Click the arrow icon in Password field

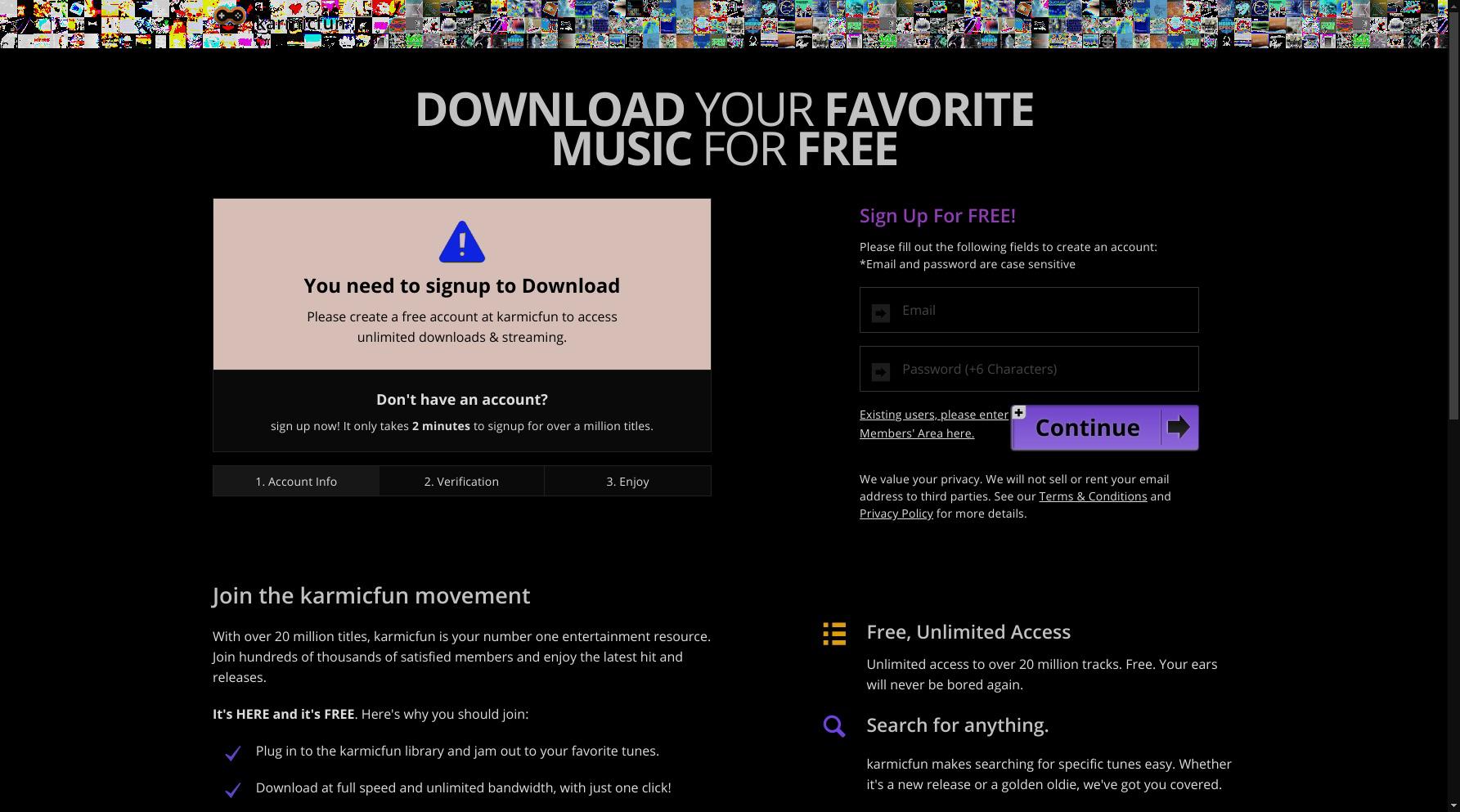pos(881,372)
